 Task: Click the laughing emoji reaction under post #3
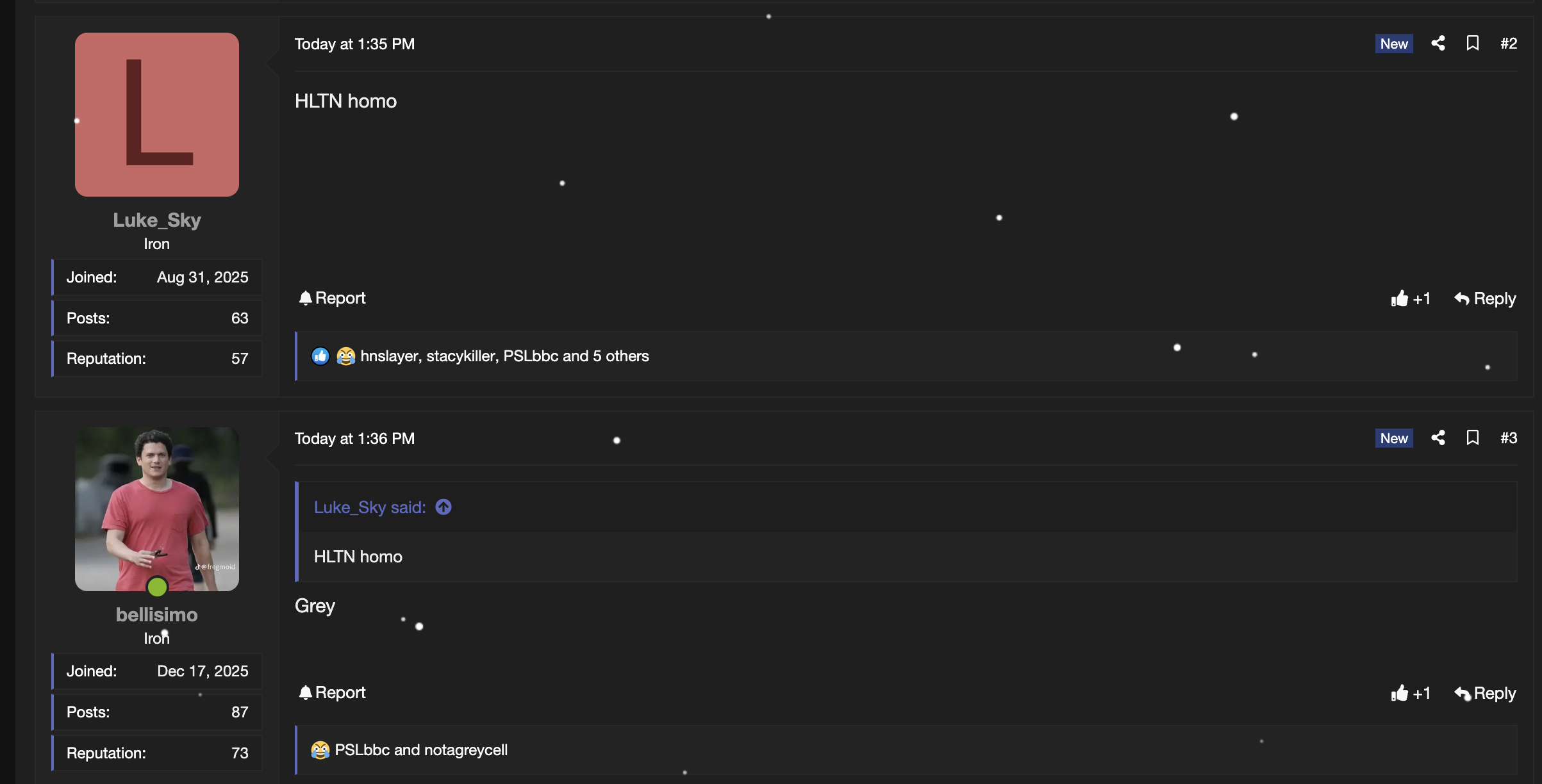pyautogui.click(x=320, y=750)
